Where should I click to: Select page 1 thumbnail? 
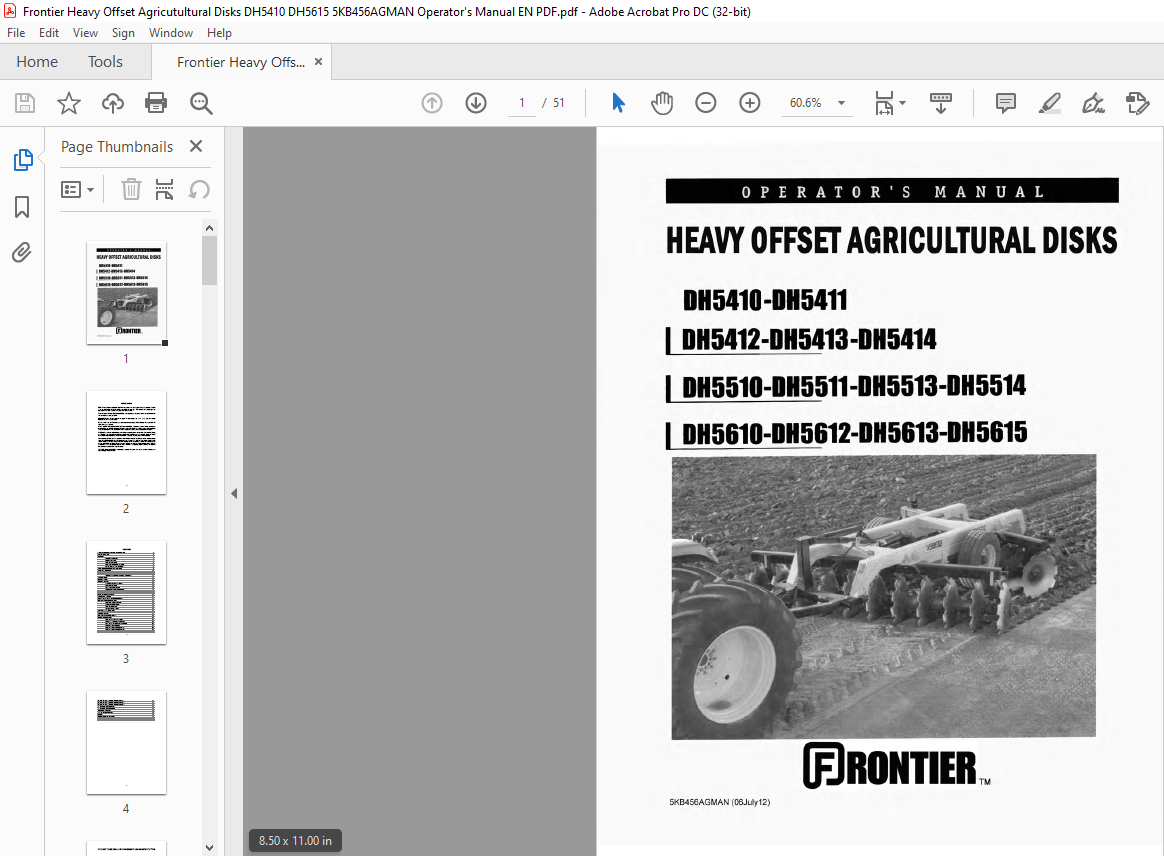126,293
